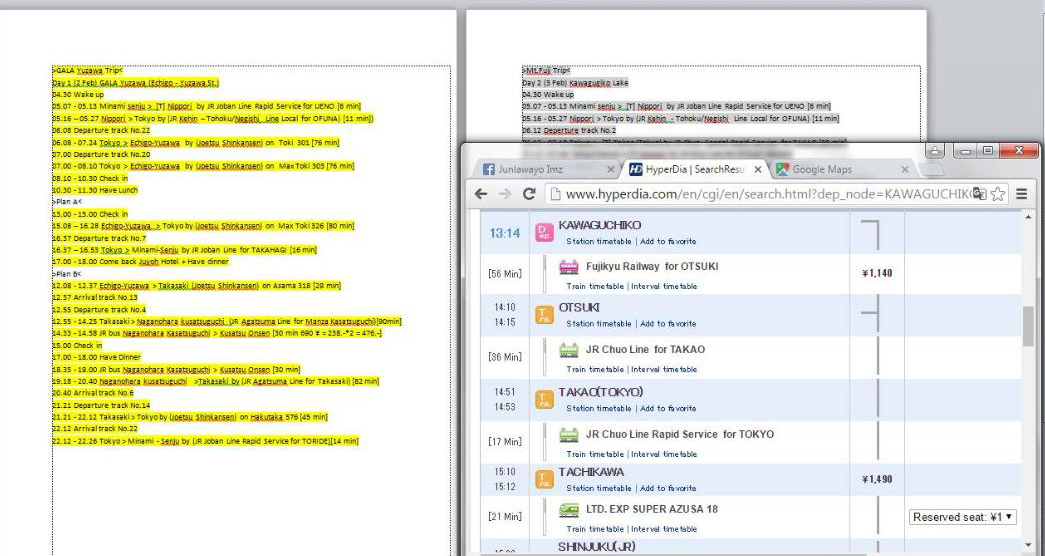Open the Reserved seat dropdown

(962, 517)
